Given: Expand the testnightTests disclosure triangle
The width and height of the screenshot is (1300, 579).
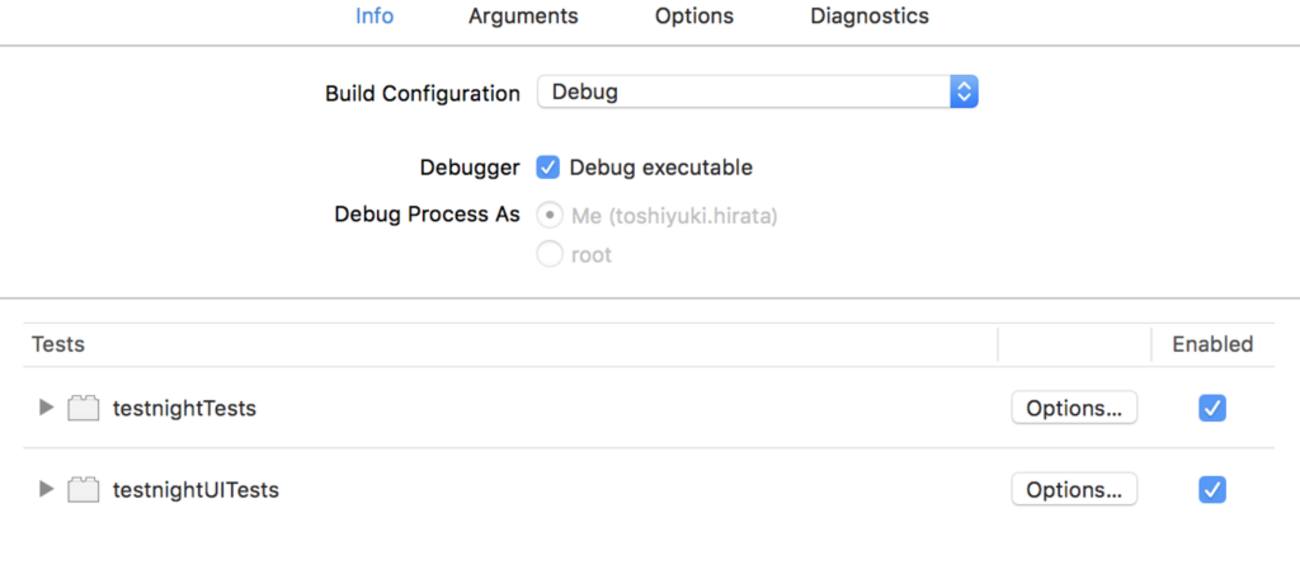Looking at the screenshot, I should [x=45, y=408].
